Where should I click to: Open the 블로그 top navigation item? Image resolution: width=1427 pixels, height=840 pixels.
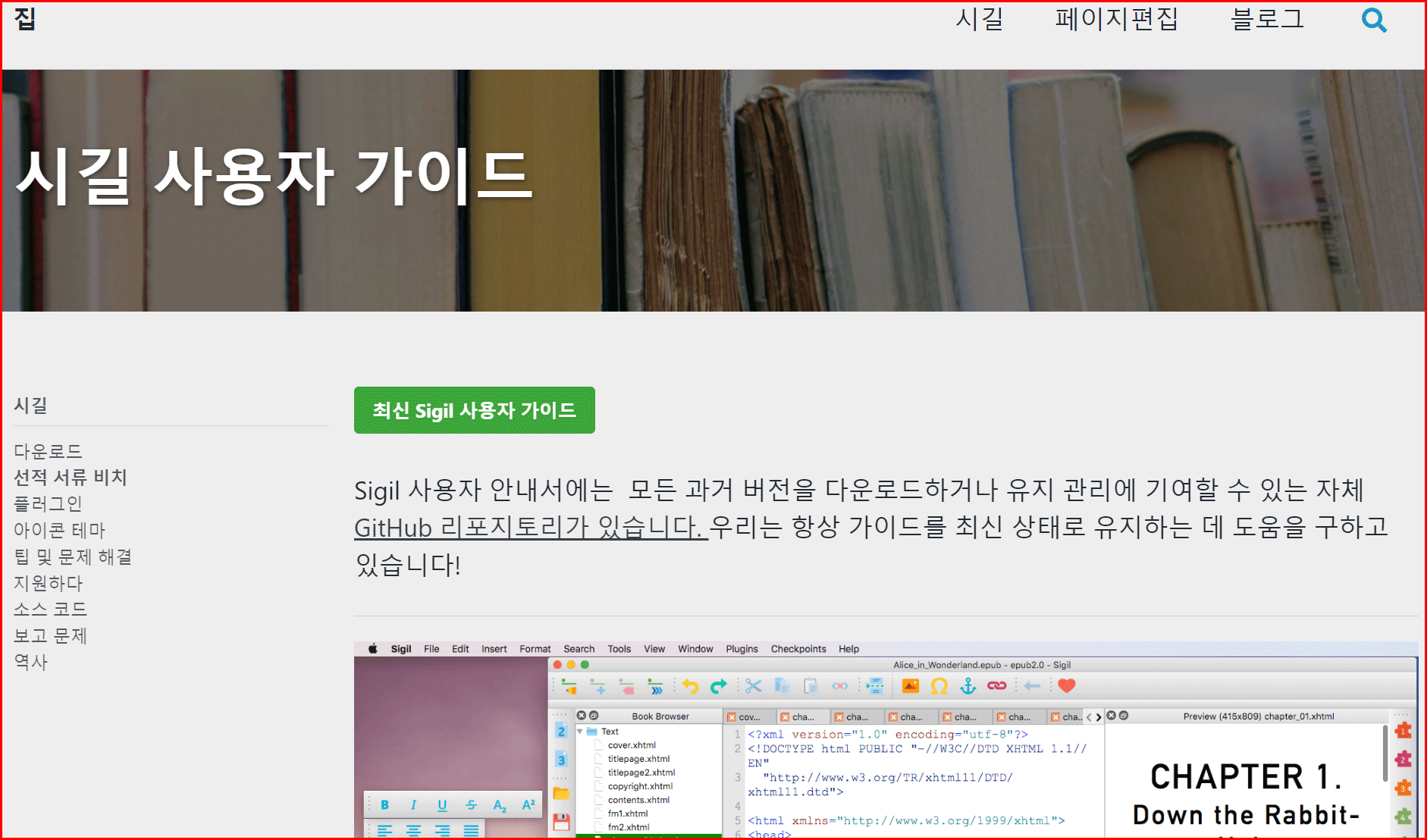click(1267, 18)
